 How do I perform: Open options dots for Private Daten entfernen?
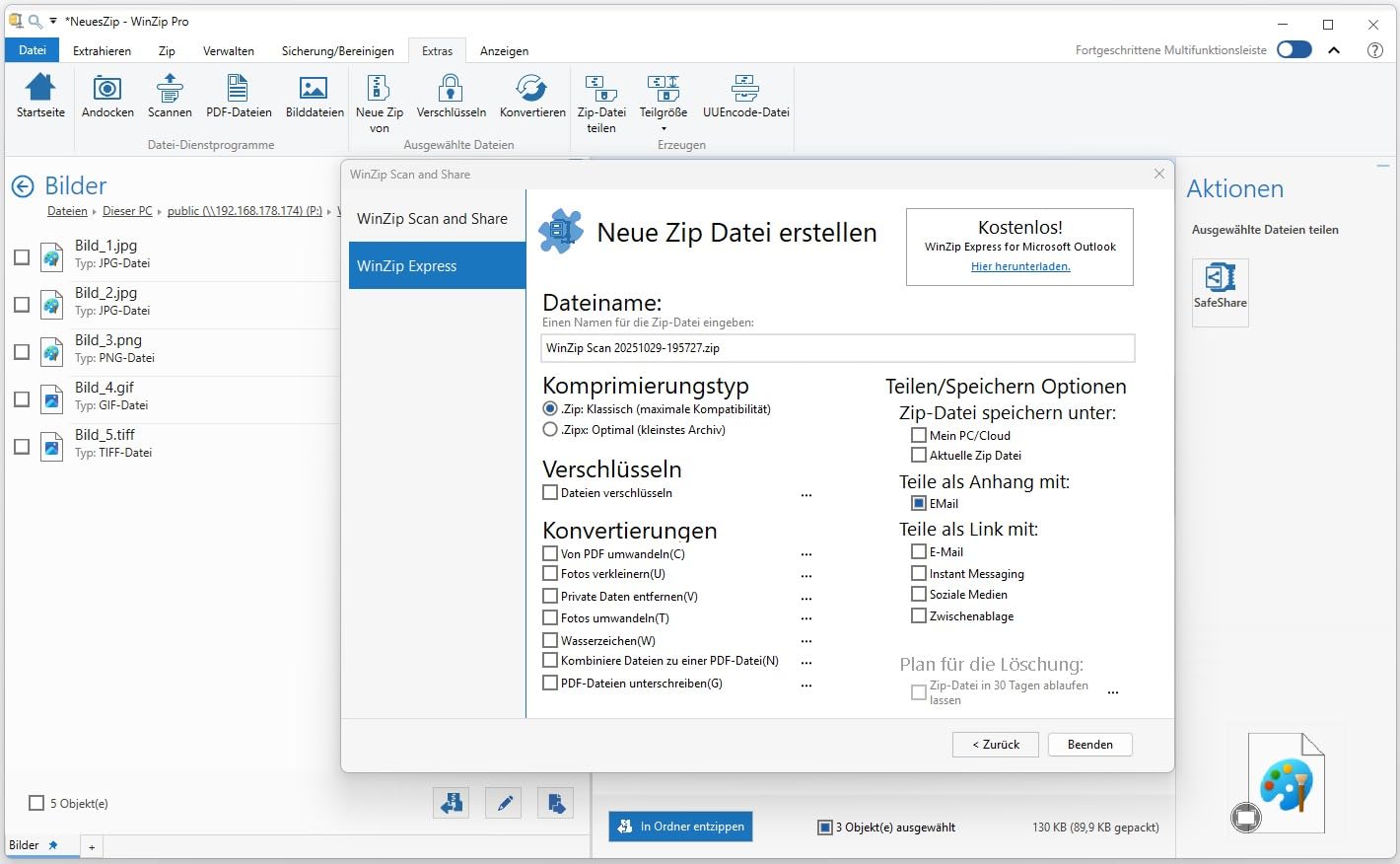coord(806,599)
